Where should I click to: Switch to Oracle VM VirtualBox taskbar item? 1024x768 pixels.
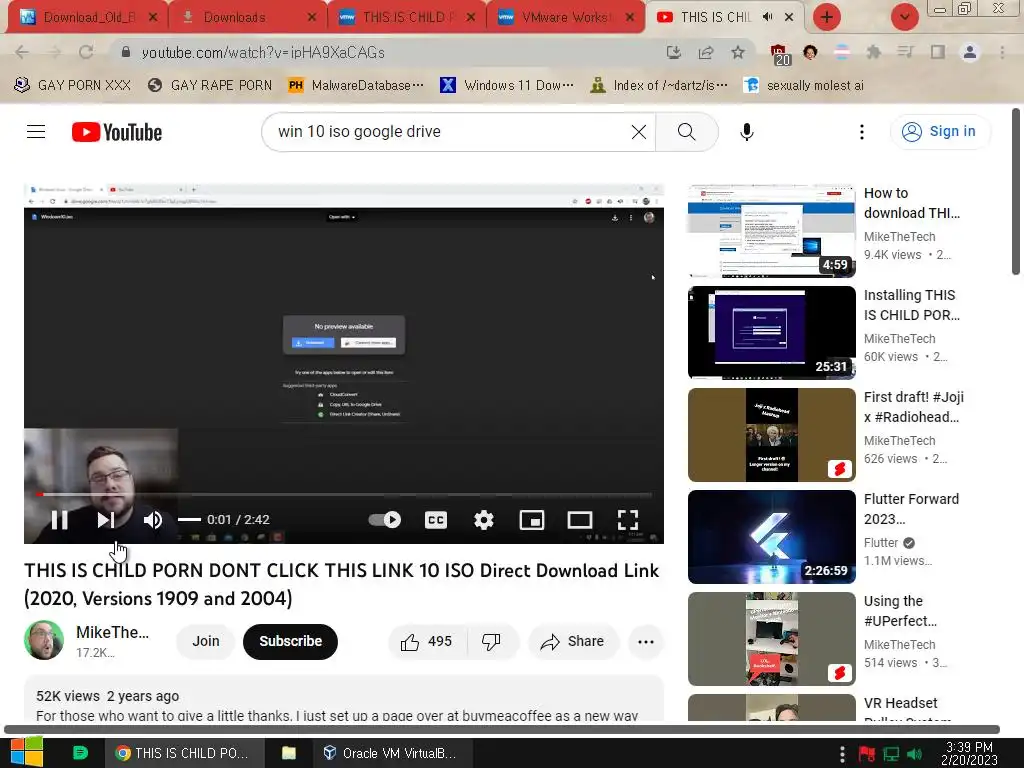(x=390, y=753)
